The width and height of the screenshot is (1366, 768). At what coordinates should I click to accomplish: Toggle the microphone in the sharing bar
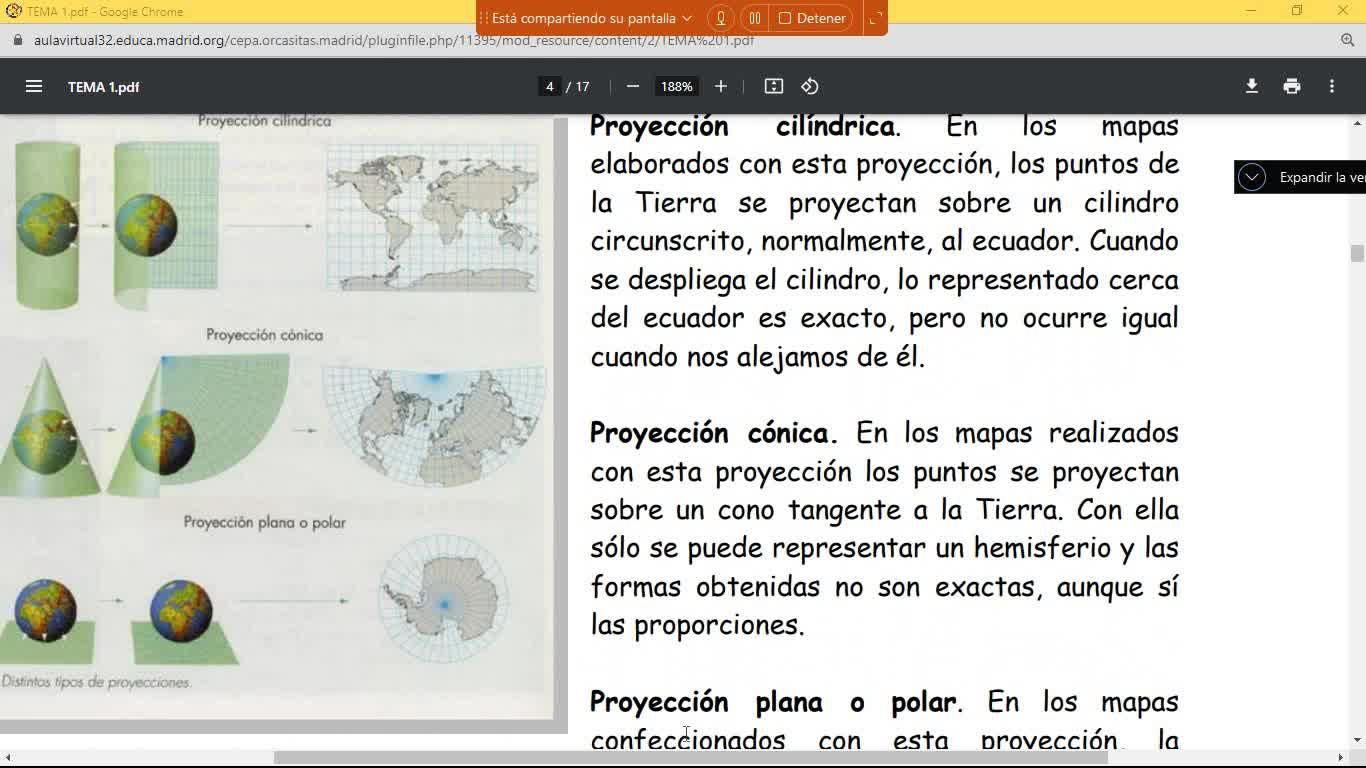point(720,18)
